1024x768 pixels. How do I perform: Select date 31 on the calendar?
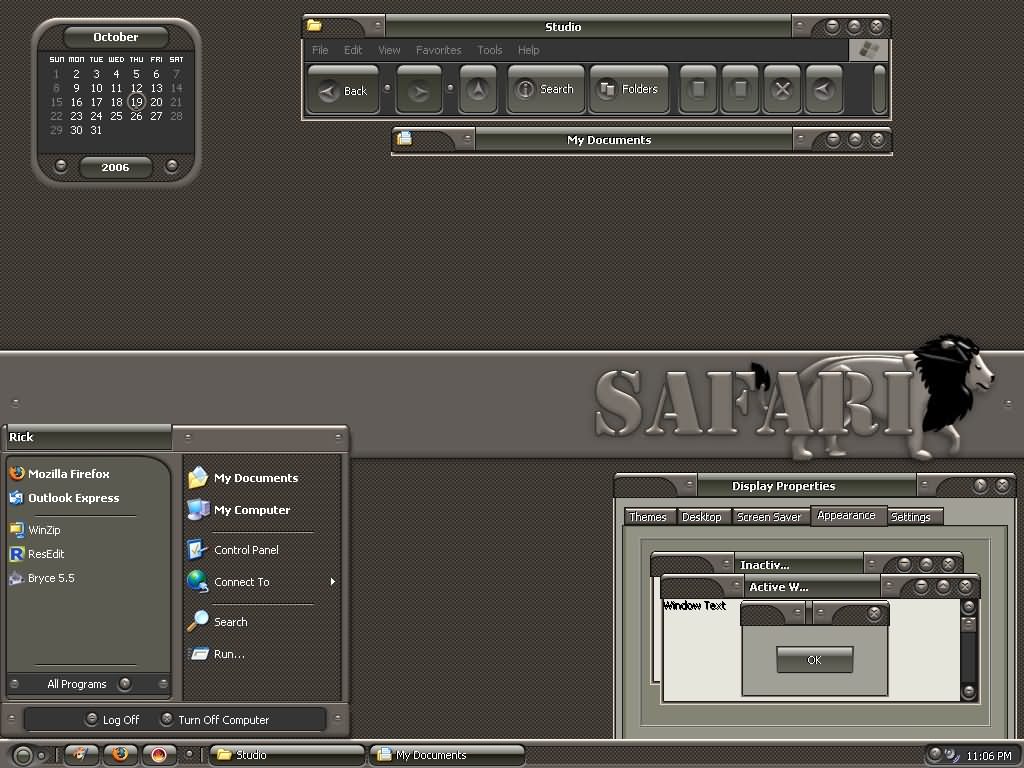96,130
